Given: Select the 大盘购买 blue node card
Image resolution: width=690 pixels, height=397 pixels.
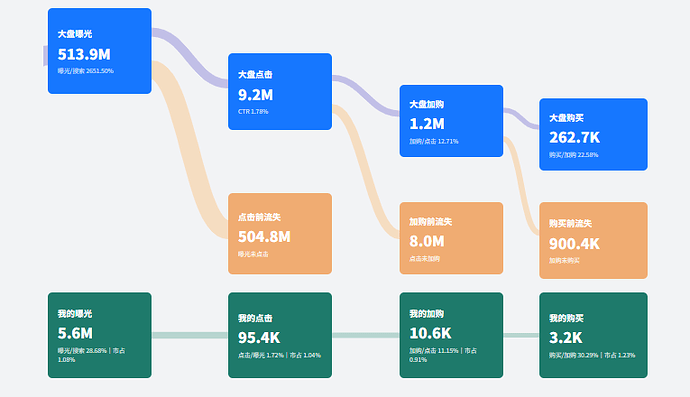Looking at the screenshot, I should pos(593,134).
